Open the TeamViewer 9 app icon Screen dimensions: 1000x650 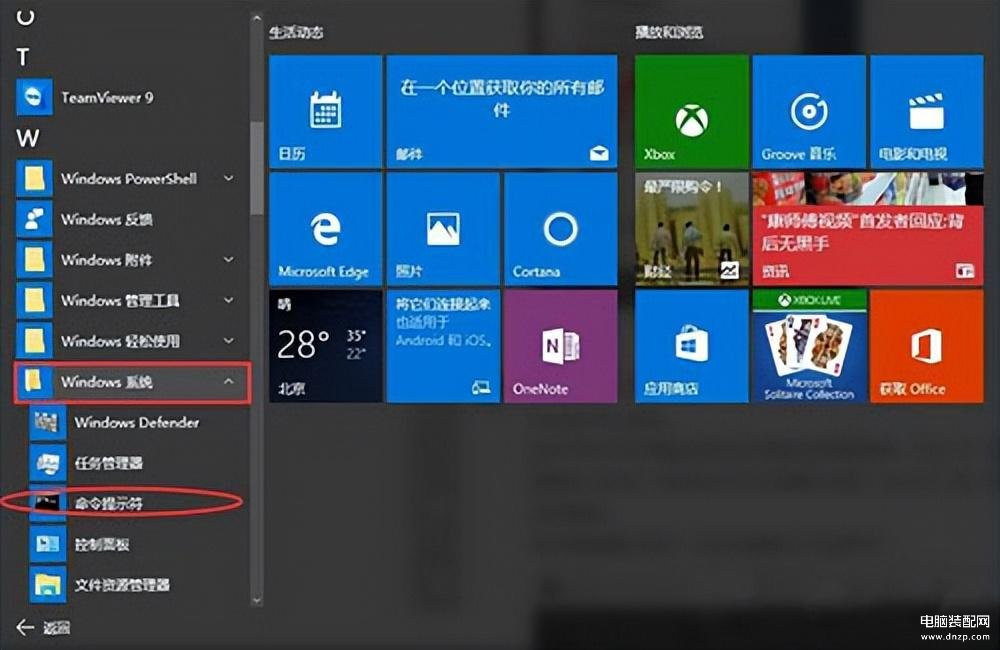[x=34, y=97]
